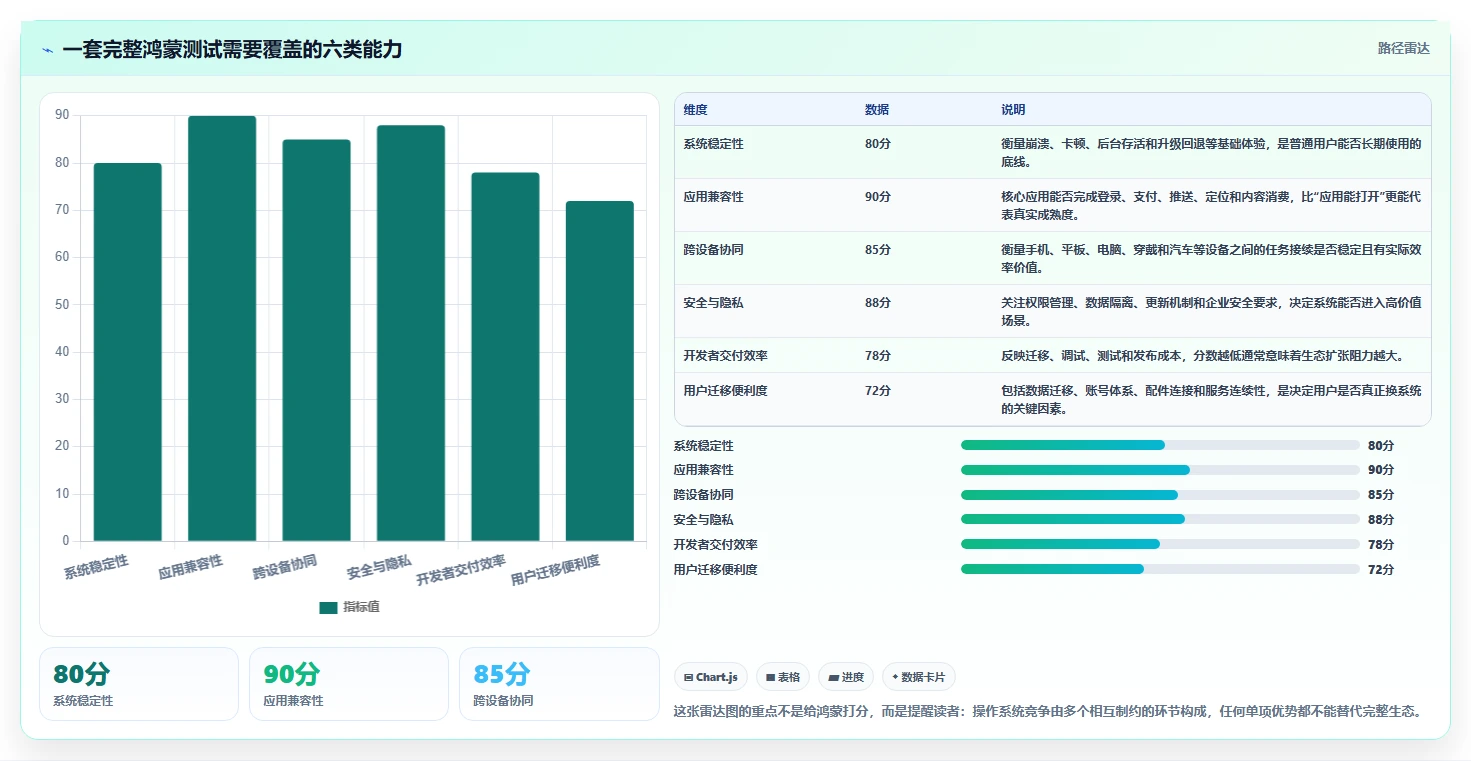The image size is (1471, 761).
Task: Click the 80分 系统稳定性 stat card
Action: [x=139, y=684]
